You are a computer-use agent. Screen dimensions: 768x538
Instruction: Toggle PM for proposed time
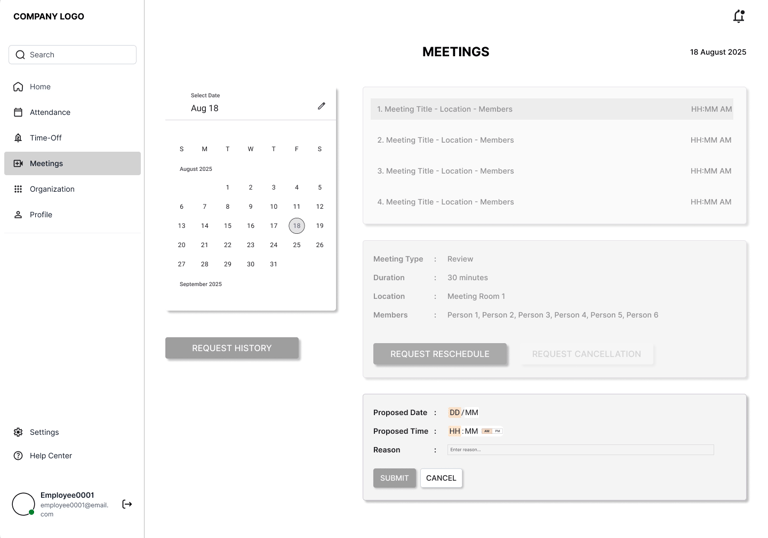497,431
